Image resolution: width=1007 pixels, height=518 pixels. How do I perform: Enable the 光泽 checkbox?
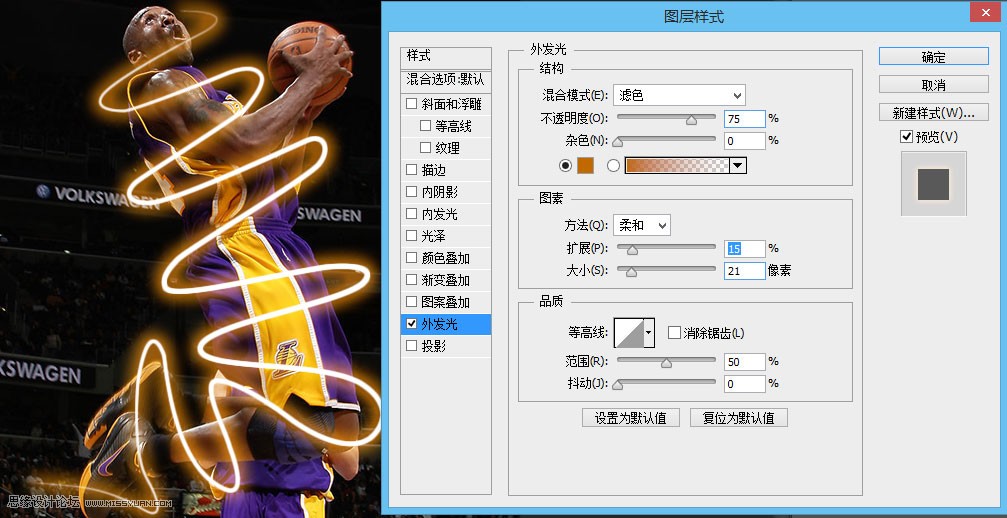click(412, 236)
